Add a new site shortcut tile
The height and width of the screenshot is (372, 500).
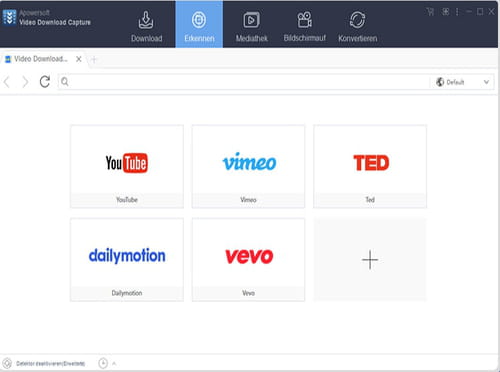click(x=370, y=260)
